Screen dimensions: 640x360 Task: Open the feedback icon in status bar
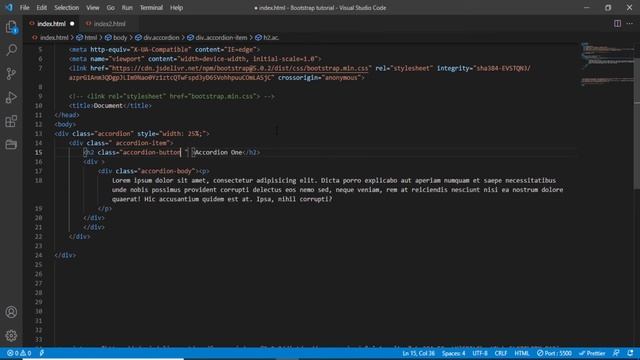pos(616,353)
